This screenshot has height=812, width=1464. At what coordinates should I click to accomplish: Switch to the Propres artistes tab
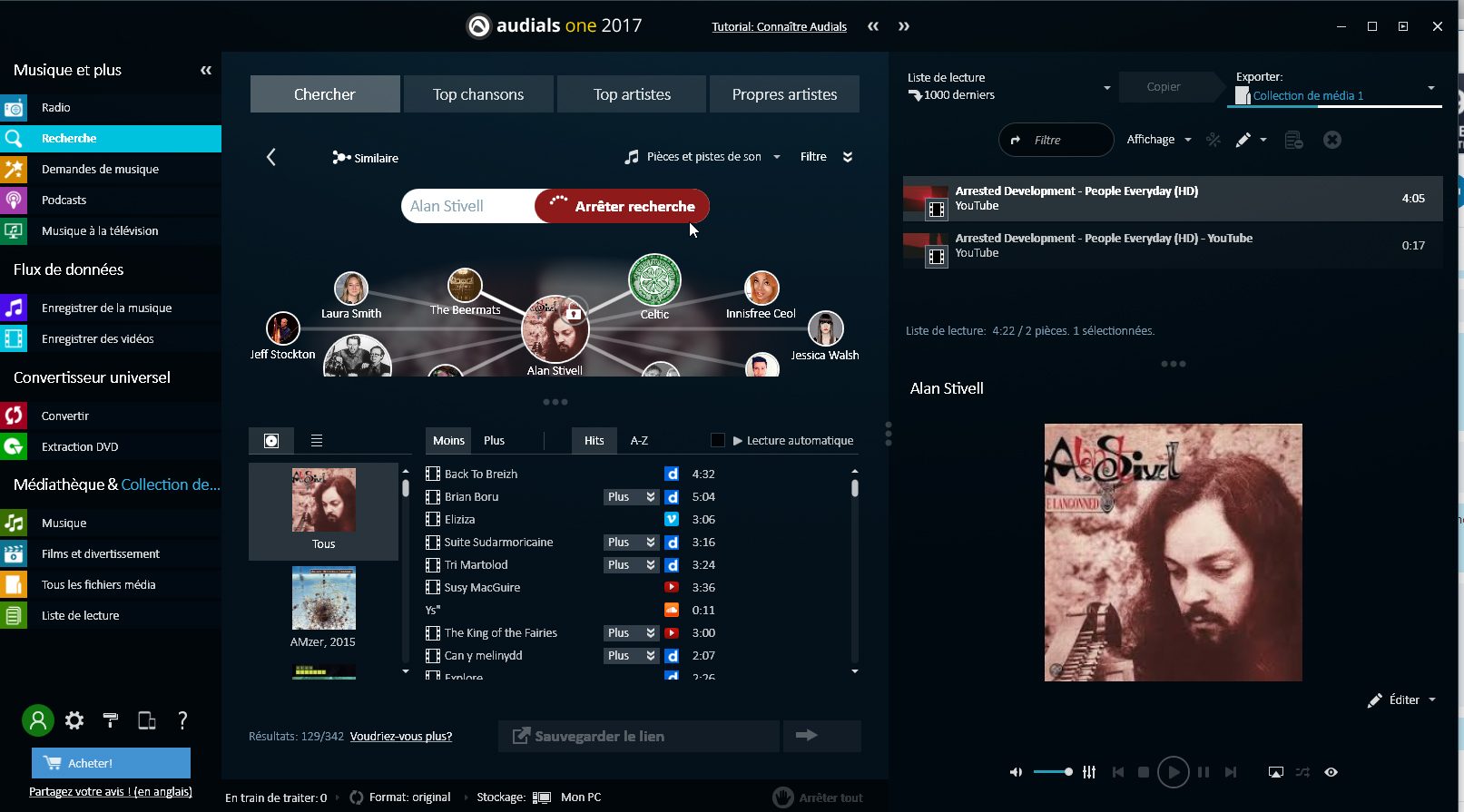784,94
